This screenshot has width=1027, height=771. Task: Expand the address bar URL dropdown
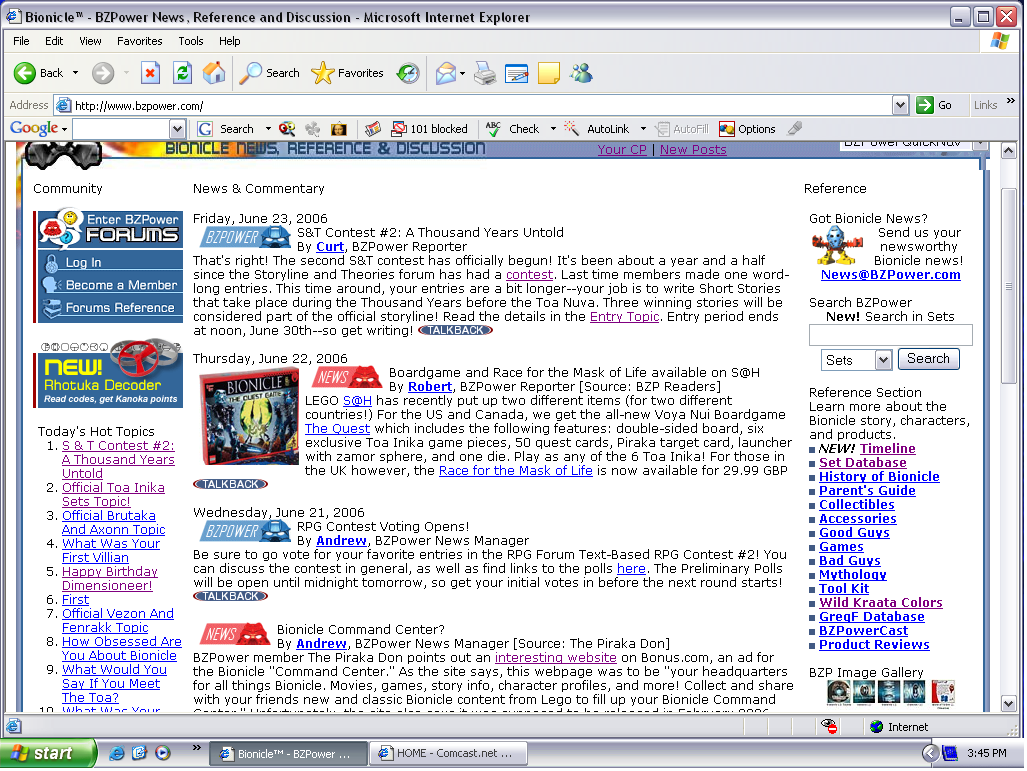click(x=900, y=105)
